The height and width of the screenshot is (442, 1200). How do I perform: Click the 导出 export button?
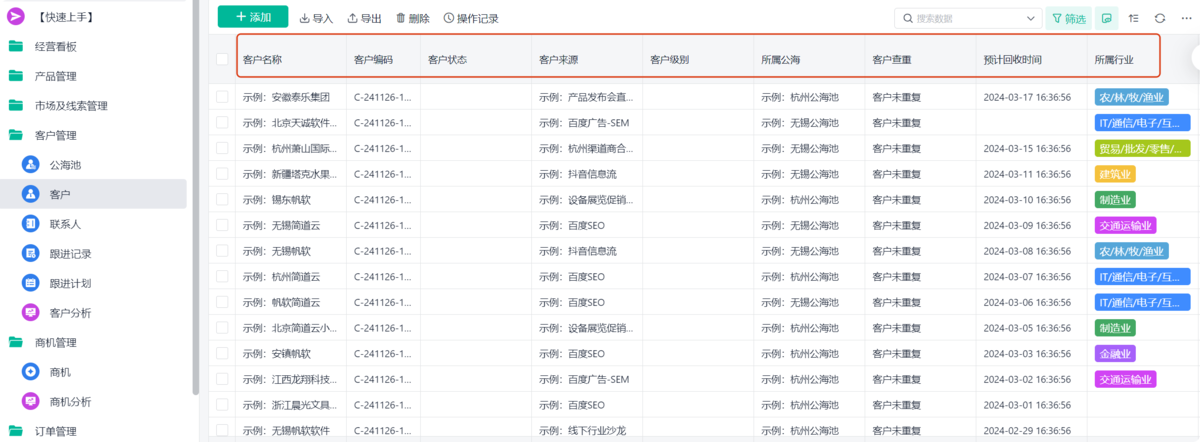tap(364, 18)
